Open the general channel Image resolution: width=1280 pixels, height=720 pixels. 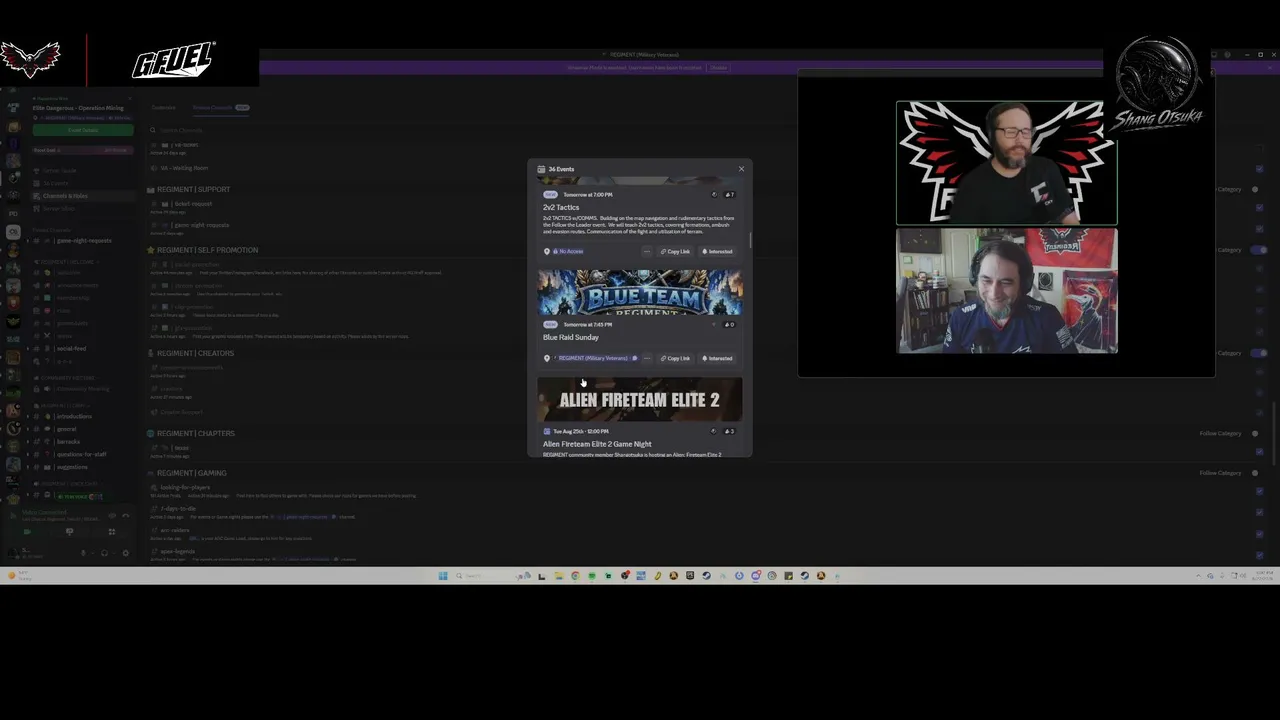pyautogui.click(x=66, y=429)
